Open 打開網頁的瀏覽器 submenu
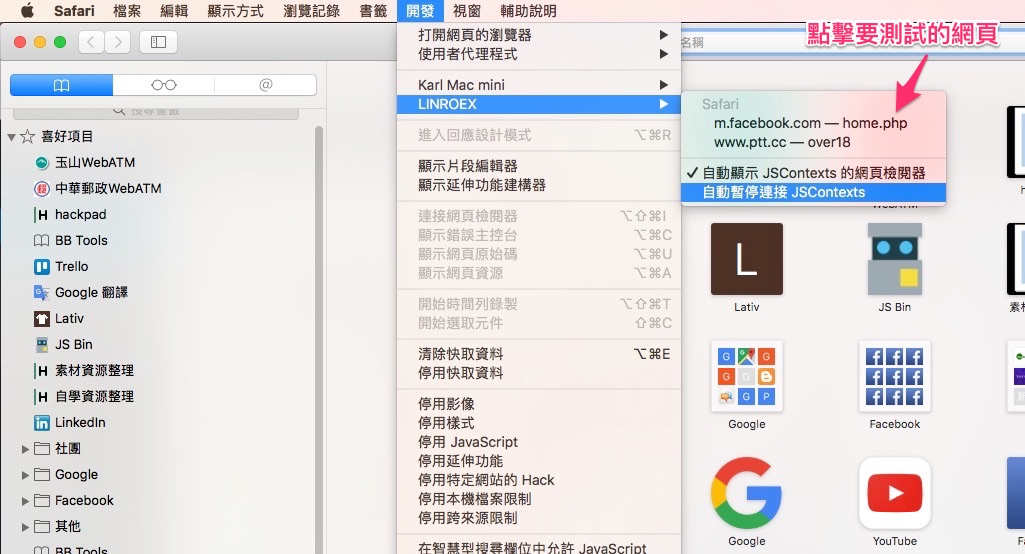This screenshot has width=1025, height=554. point(539,35)
